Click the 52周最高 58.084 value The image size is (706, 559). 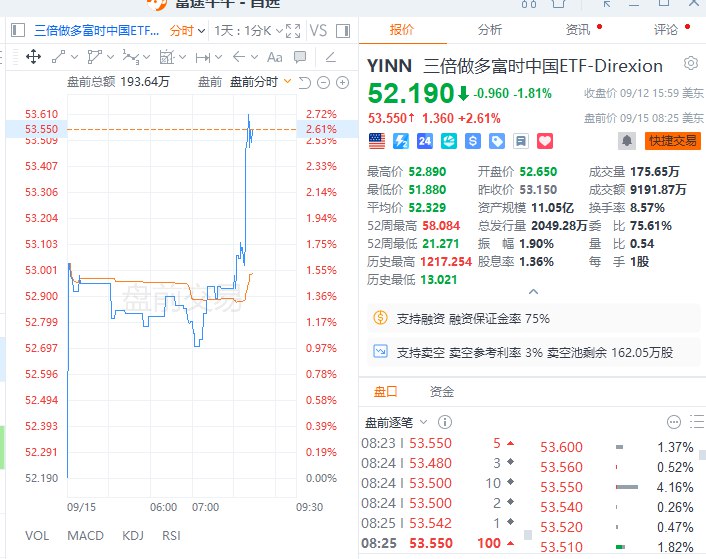click(441, 225)
